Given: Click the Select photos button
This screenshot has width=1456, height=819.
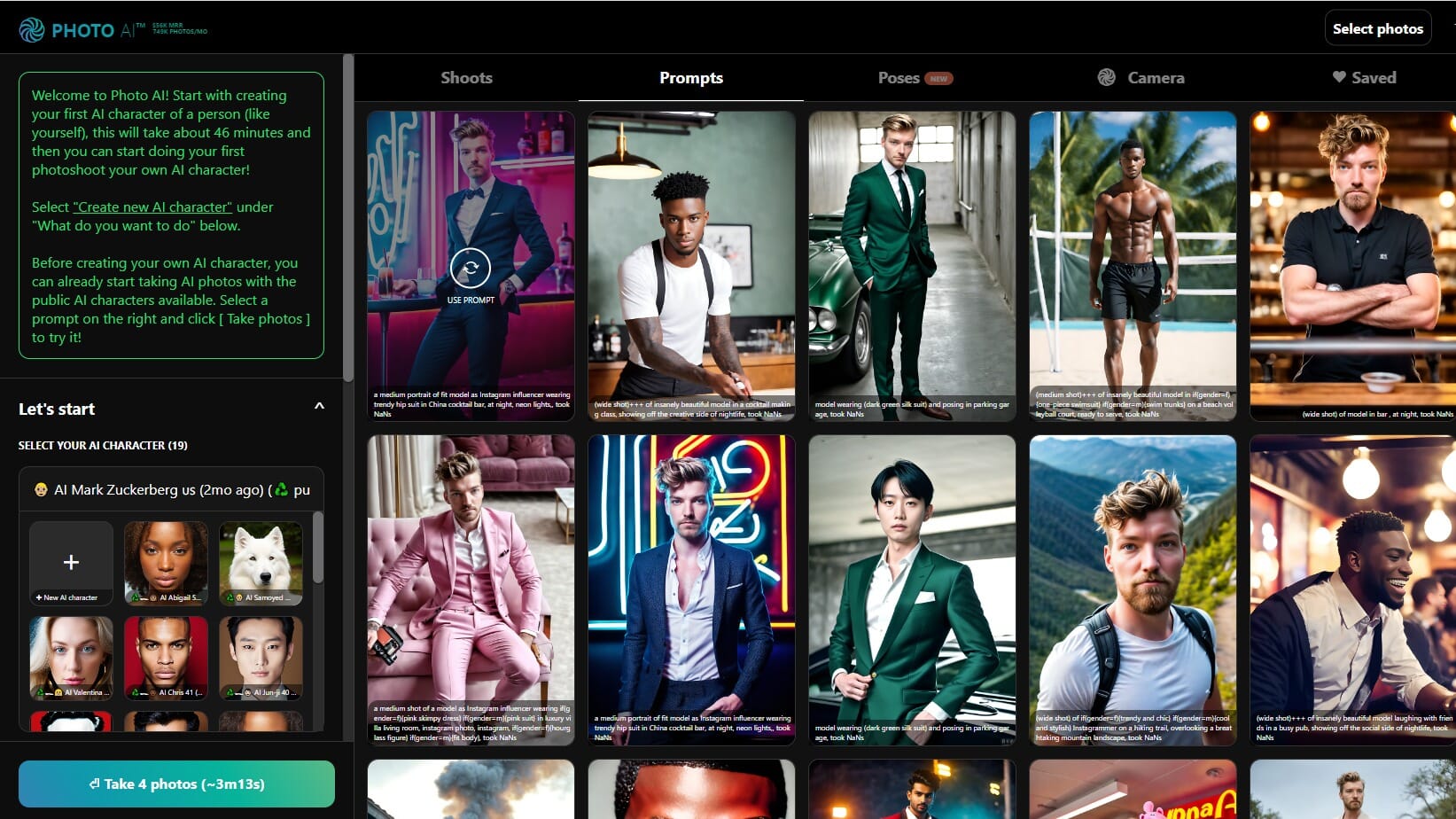Looking at the screenshot, I should (x=1378, y=27).
